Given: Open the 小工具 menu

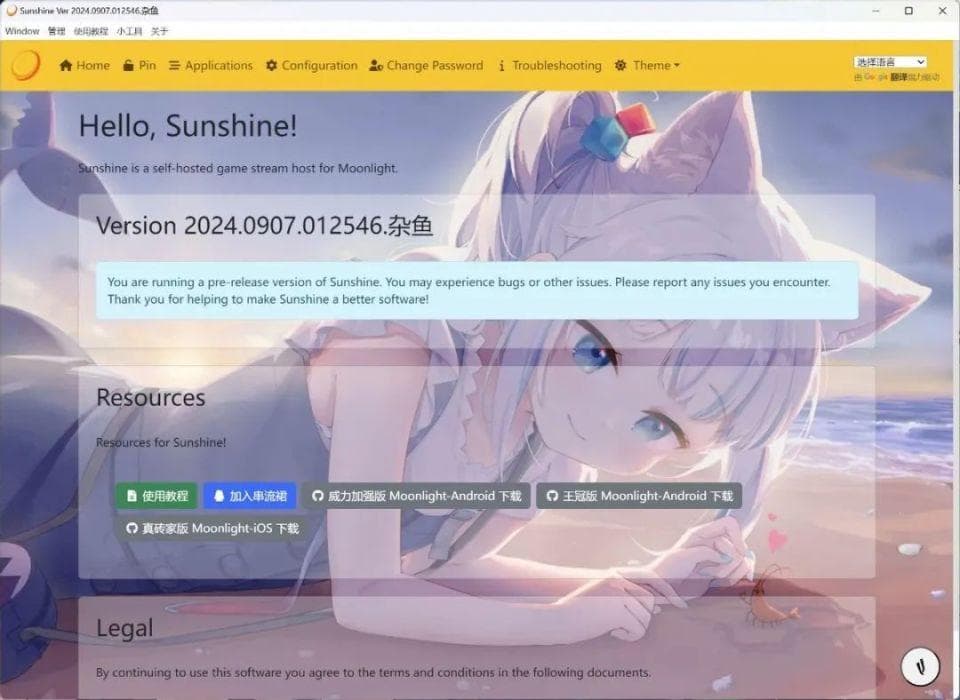Looking at the screenshot, I should click(x=129, y=31).
